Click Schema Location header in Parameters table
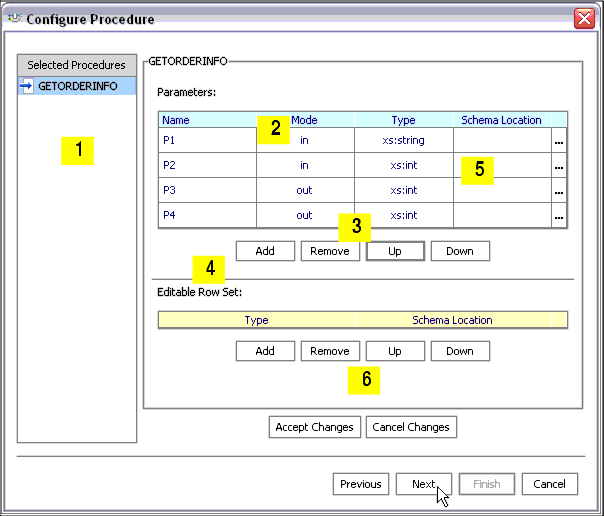Viewport: 604px width, 516px height. point(502,120)
